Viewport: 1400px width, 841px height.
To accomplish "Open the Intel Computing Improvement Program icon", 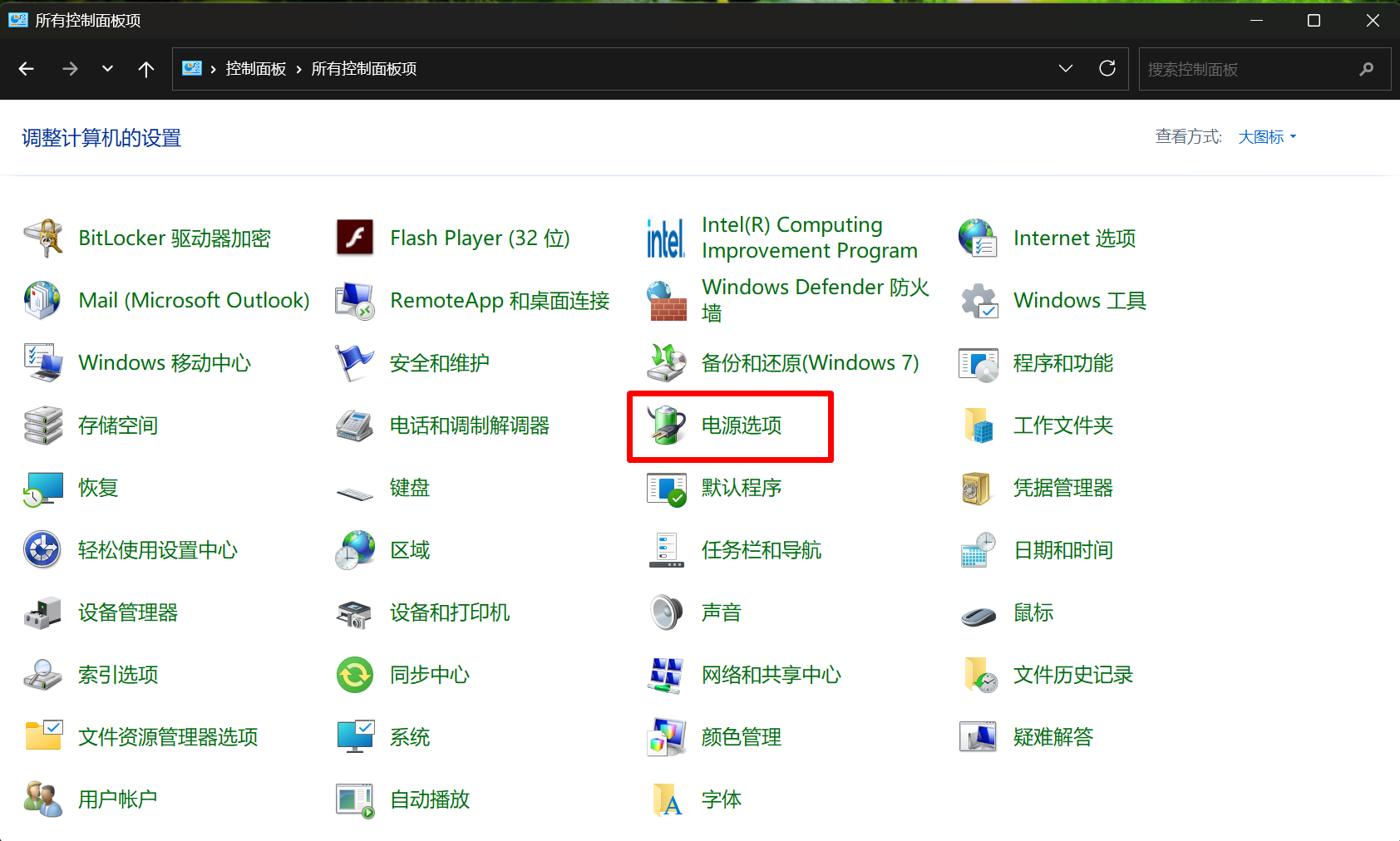I will click(x=667, y=239).
